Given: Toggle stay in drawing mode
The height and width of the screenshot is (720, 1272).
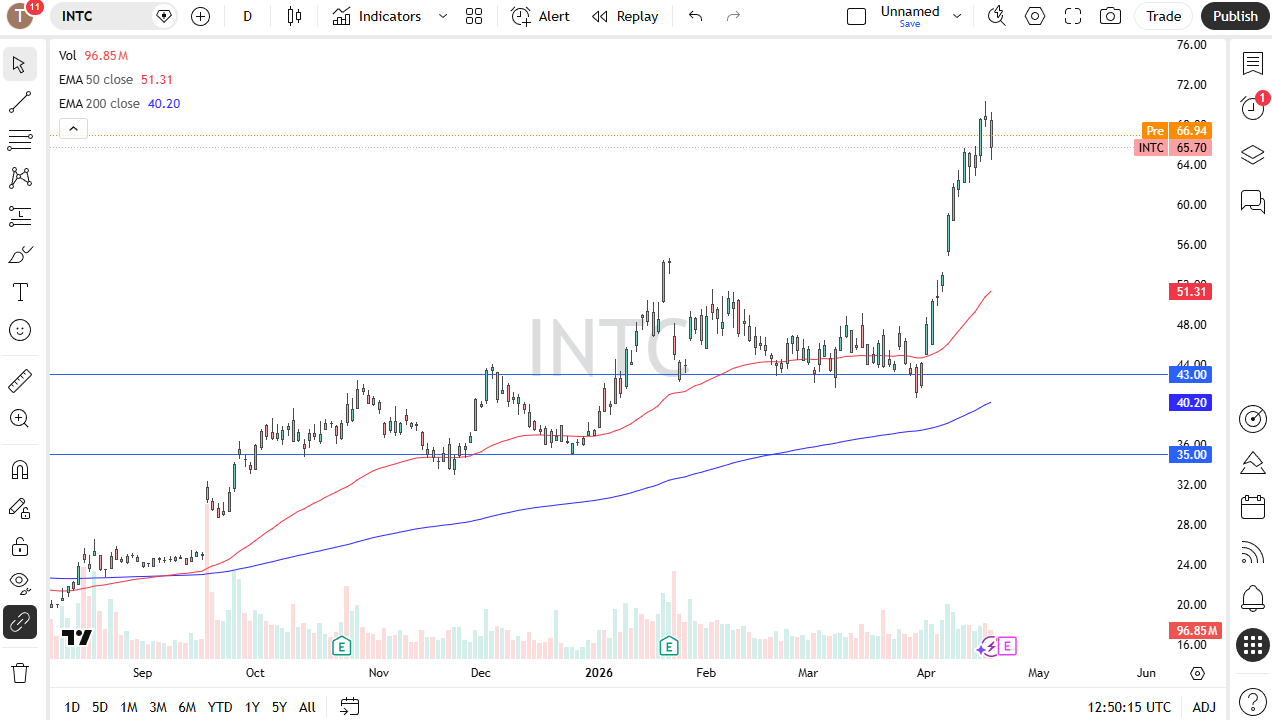Looking at the screenshot, I should click(19, 508).
